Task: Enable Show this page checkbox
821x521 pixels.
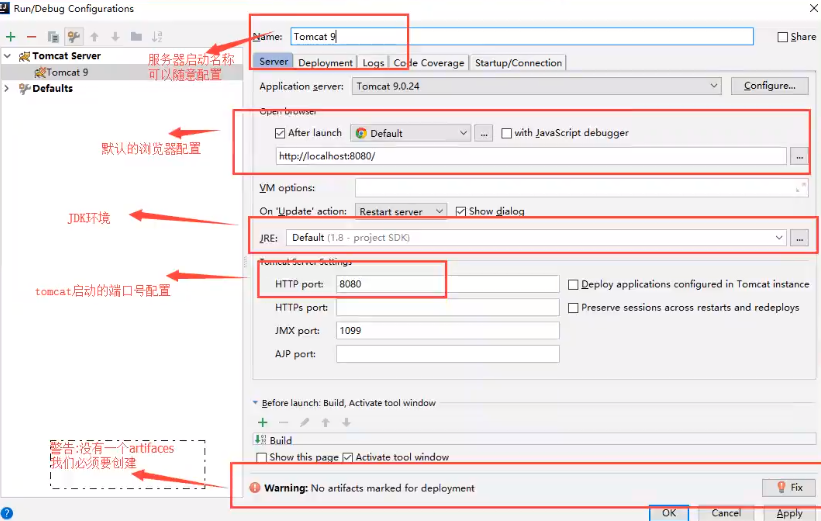Action: (262, 457)
